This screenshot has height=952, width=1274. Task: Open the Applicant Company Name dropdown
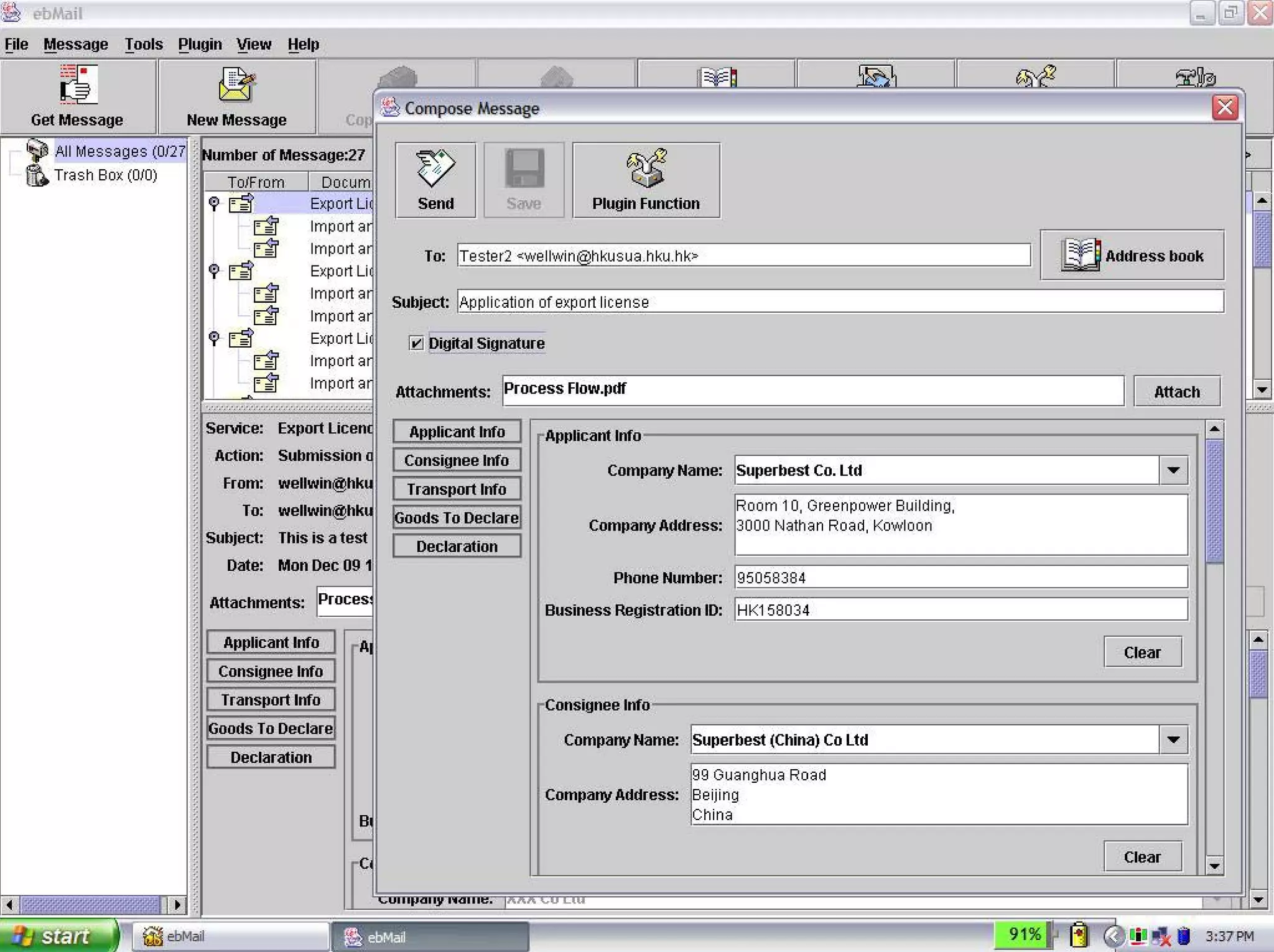tap(1173, 470)
